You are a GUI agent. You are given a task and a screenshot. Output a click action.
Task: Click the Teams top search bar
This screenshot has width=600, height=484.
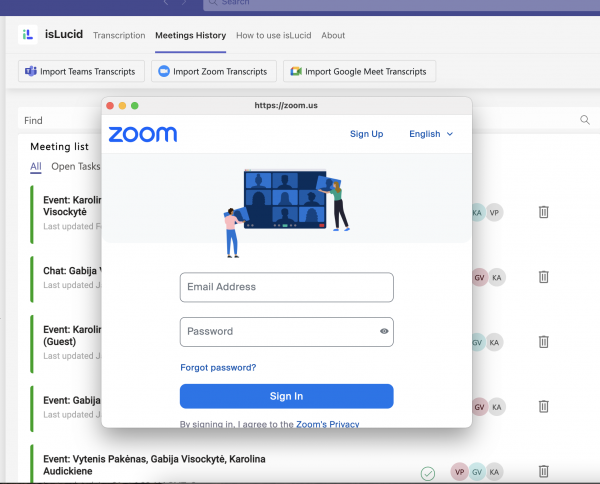coord(401,4)
